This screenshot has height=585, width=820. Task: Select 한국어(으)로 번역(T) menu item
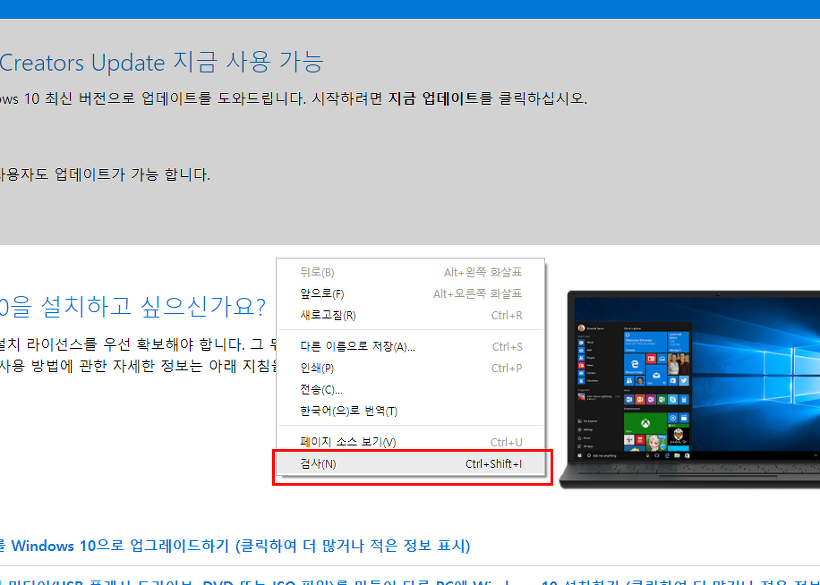pos(411,411)
